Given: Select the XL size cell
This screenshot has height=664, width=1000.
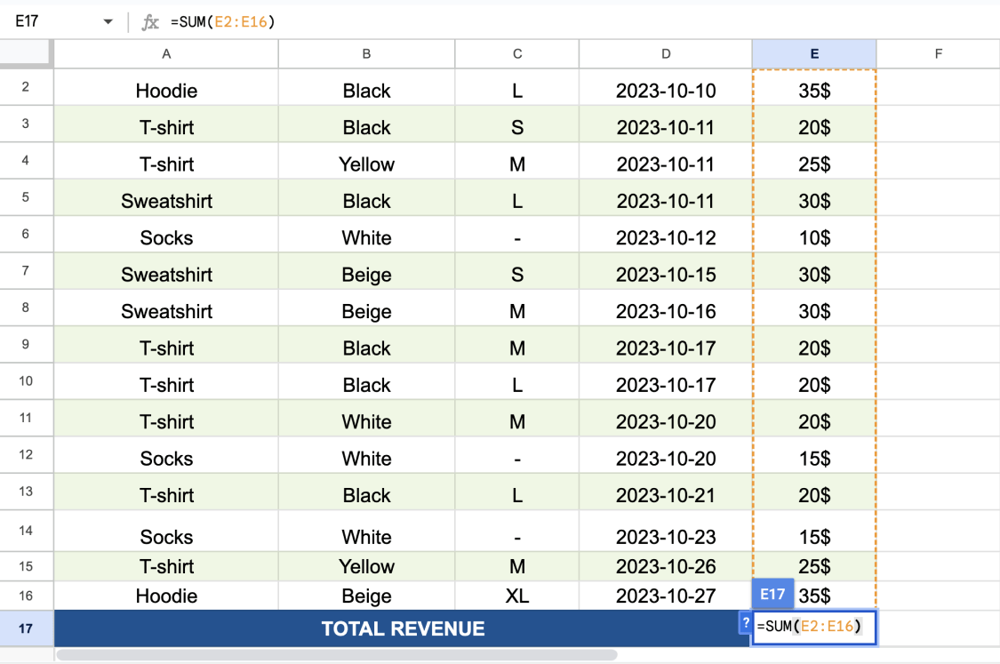Looking at the screenshot, I should pyautogui.click(x=517, y=596).
